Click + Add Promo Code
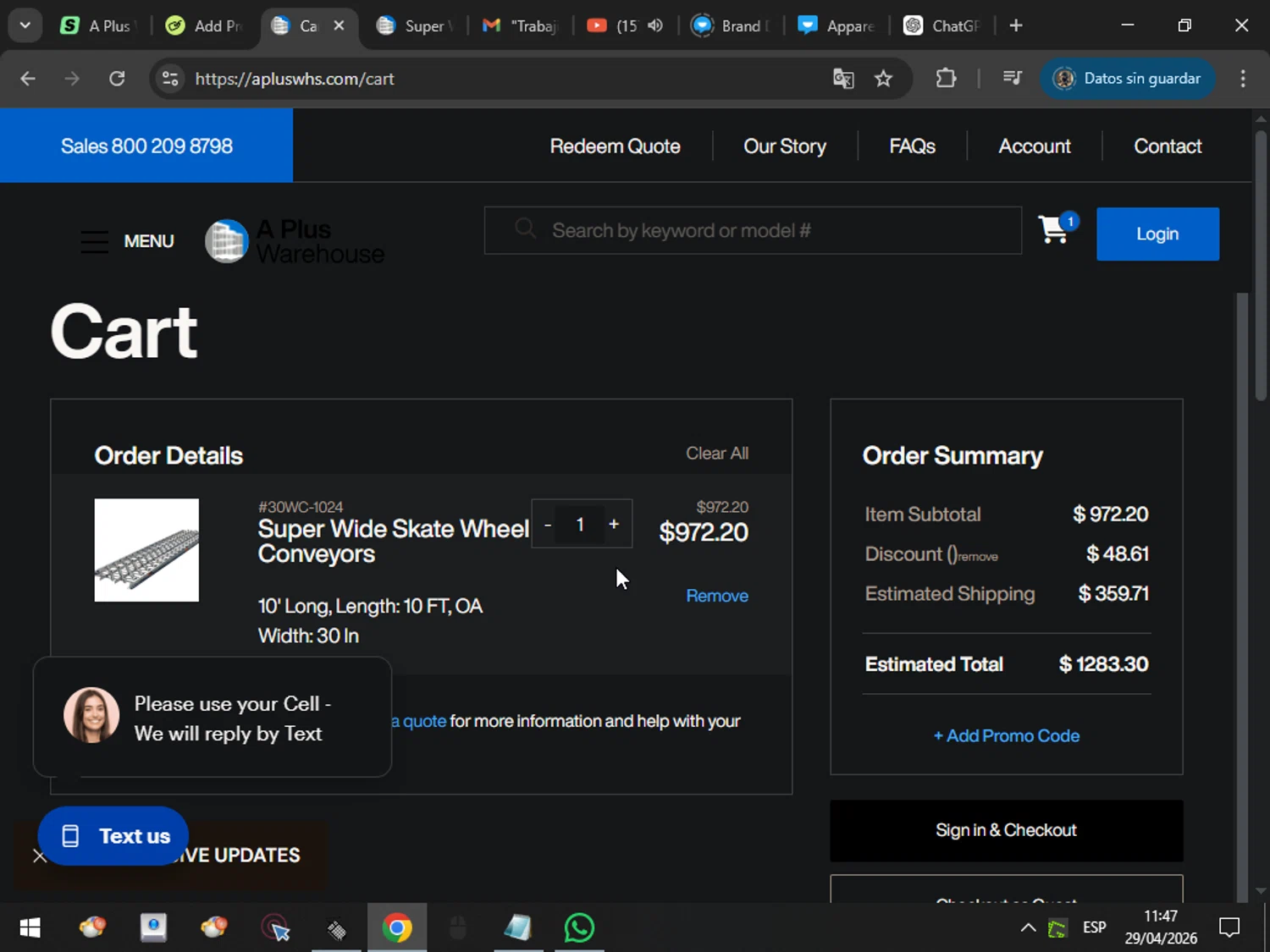This screenshot has width=1270, height=952. pos(1006,736)
